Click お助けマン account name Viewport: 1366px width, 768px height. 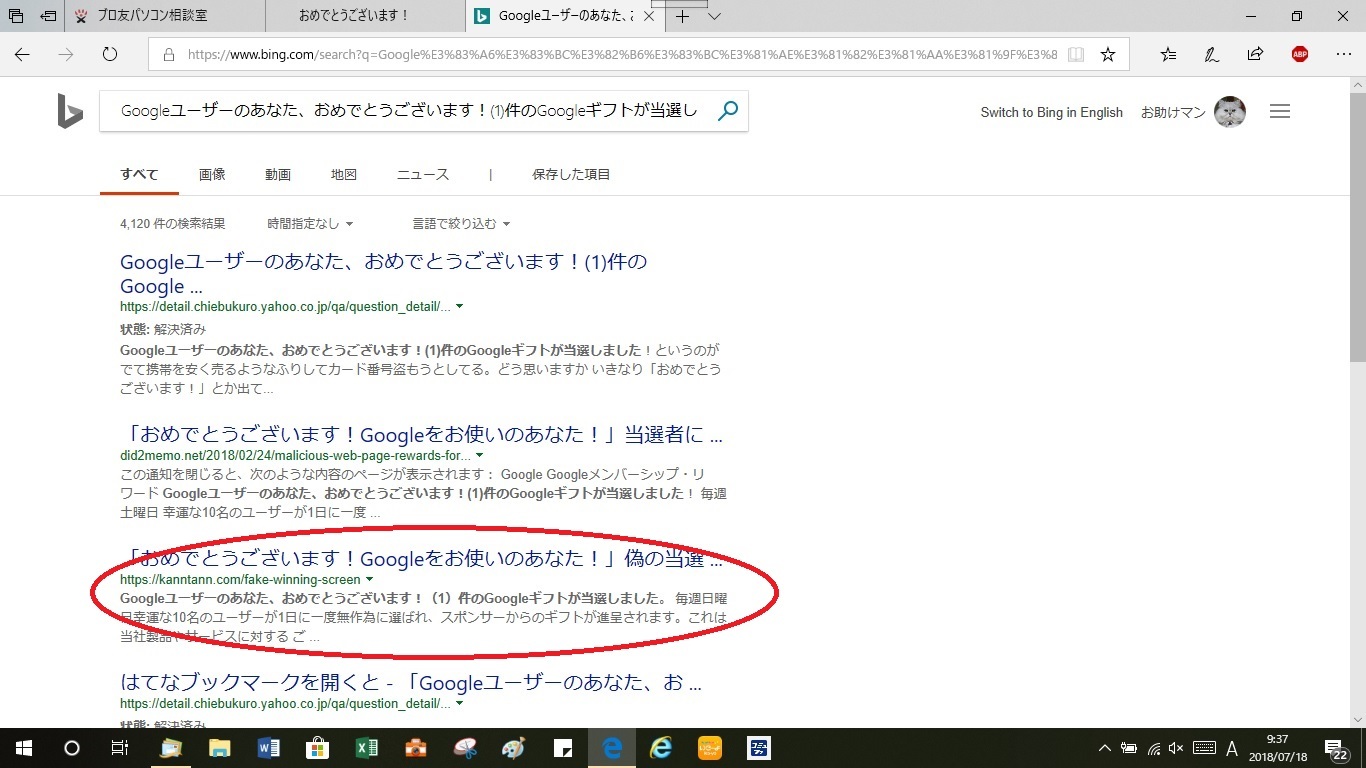[1173, 112]
